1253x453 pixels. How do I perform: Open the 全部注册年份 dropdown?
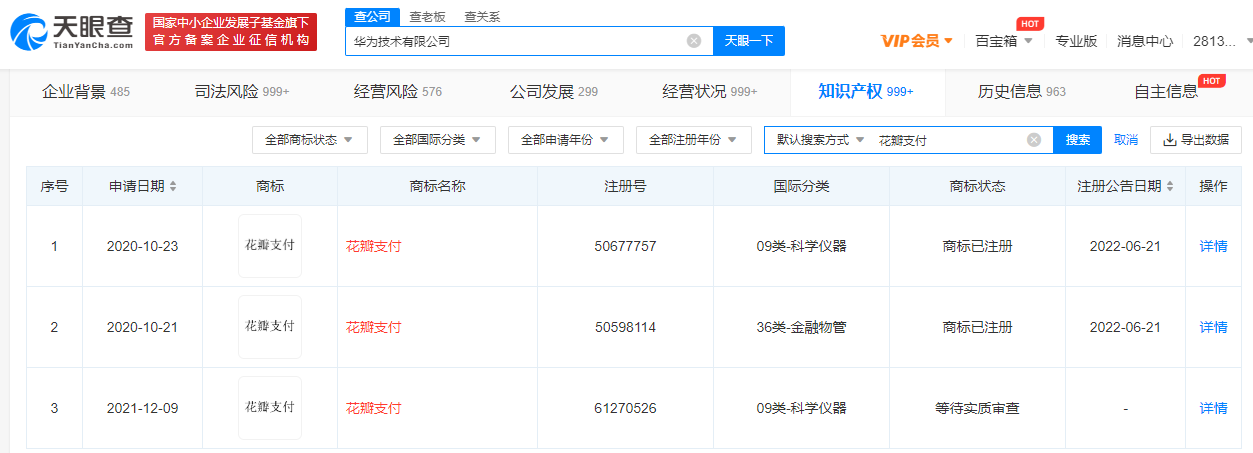click(693, 140)
